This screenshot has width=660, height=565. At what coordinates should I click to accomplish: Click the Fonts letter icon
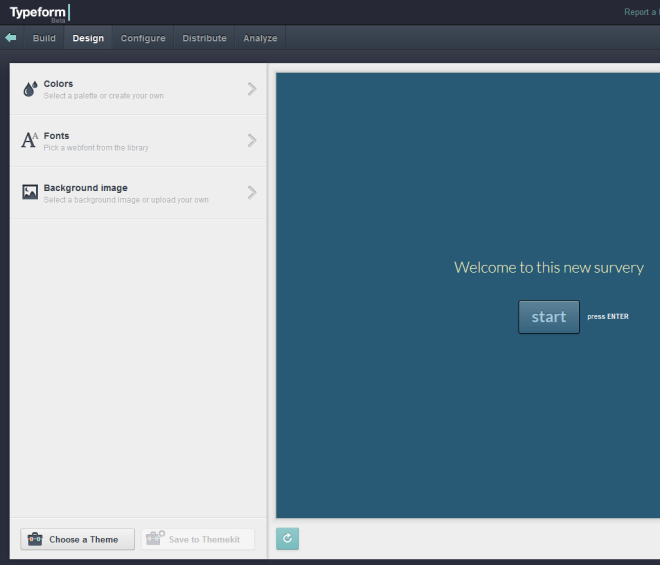[x=30, y=141]
